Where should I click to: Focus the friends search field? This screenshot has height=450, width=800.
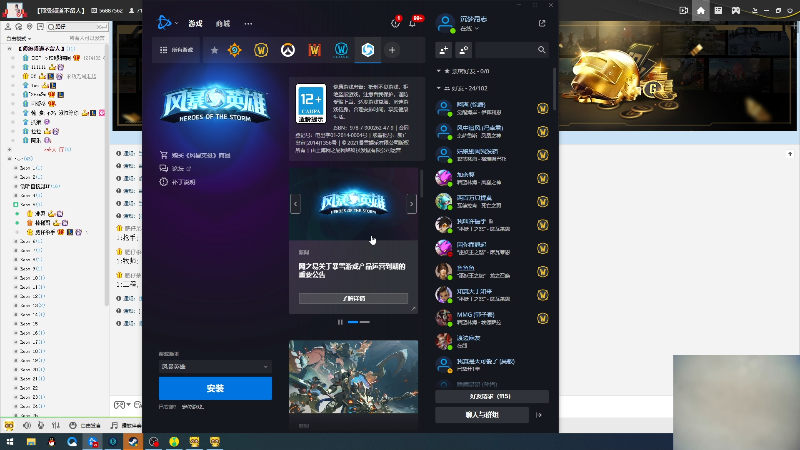click(x=512, y=50)
